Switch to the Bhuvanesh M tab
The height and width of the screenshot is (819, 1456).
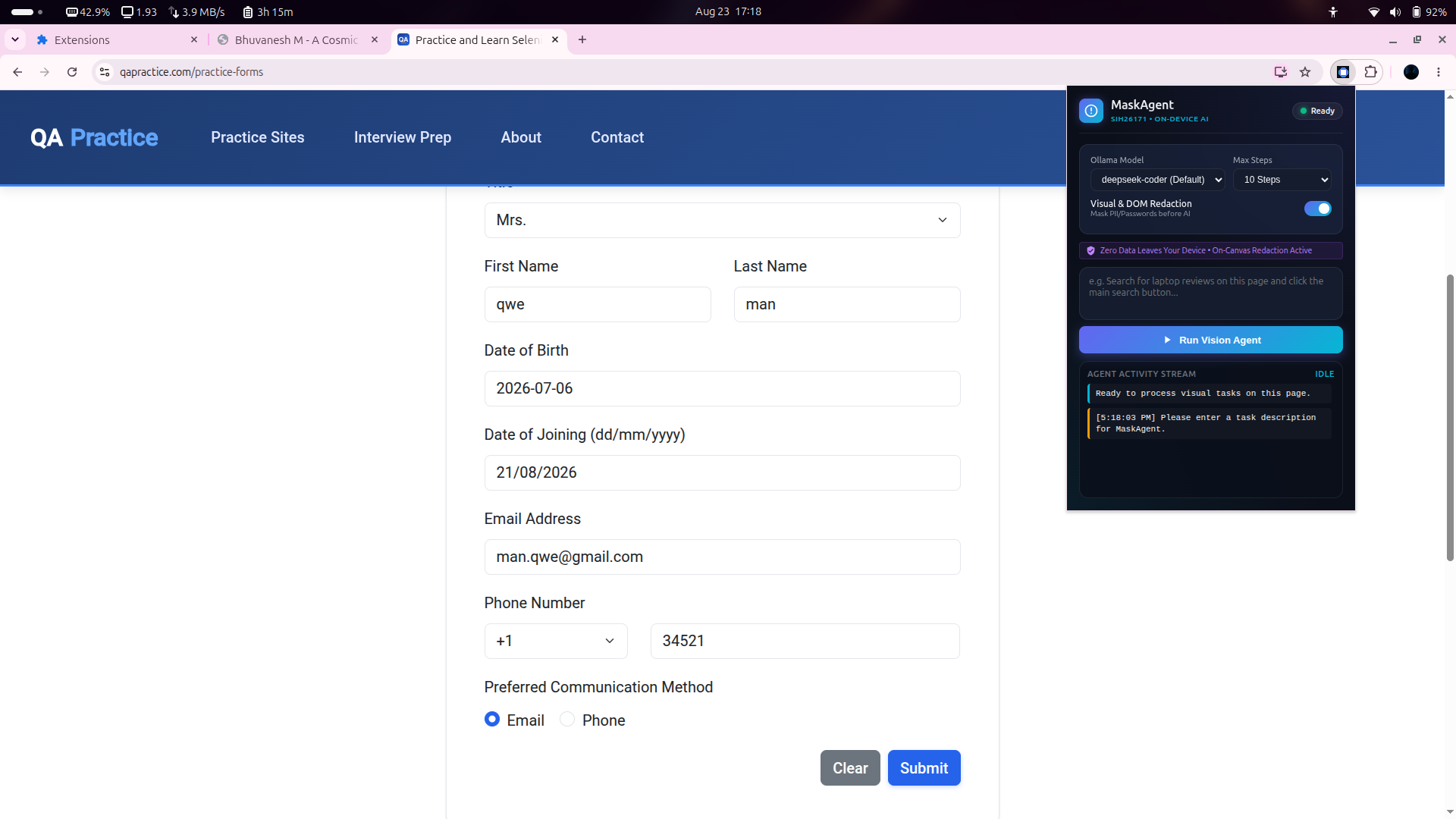point(297,39)
